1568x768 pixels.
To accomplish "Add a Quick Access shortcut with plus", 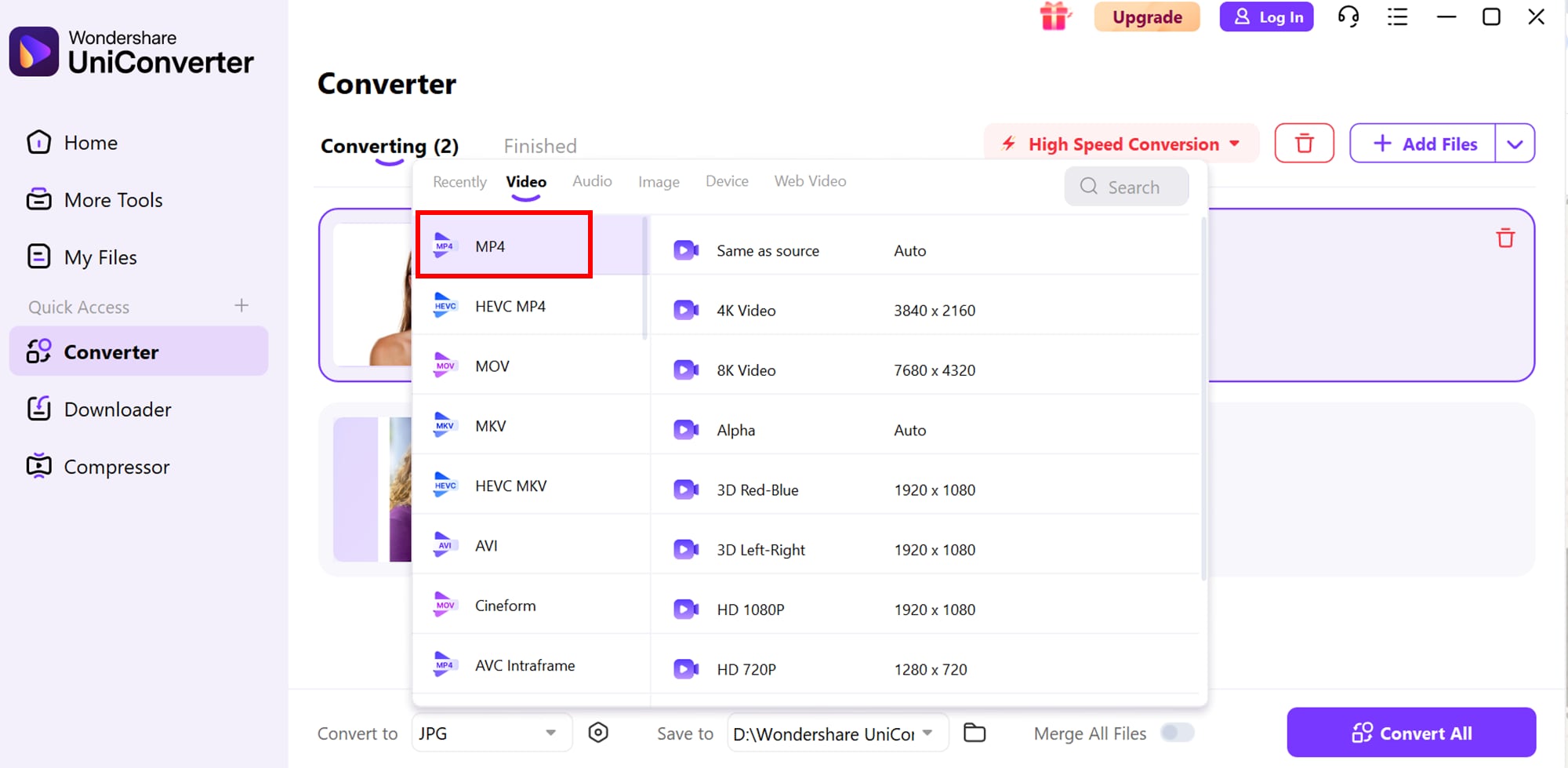I will (241, 306).
